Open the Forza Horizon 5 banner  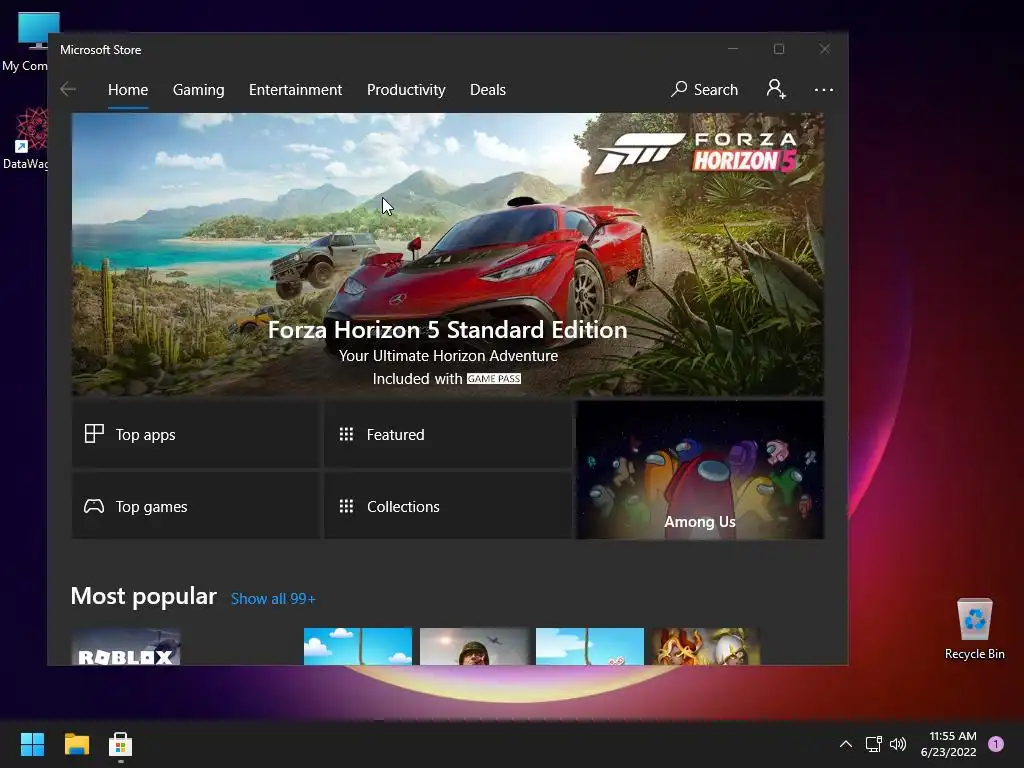[447, 254]
